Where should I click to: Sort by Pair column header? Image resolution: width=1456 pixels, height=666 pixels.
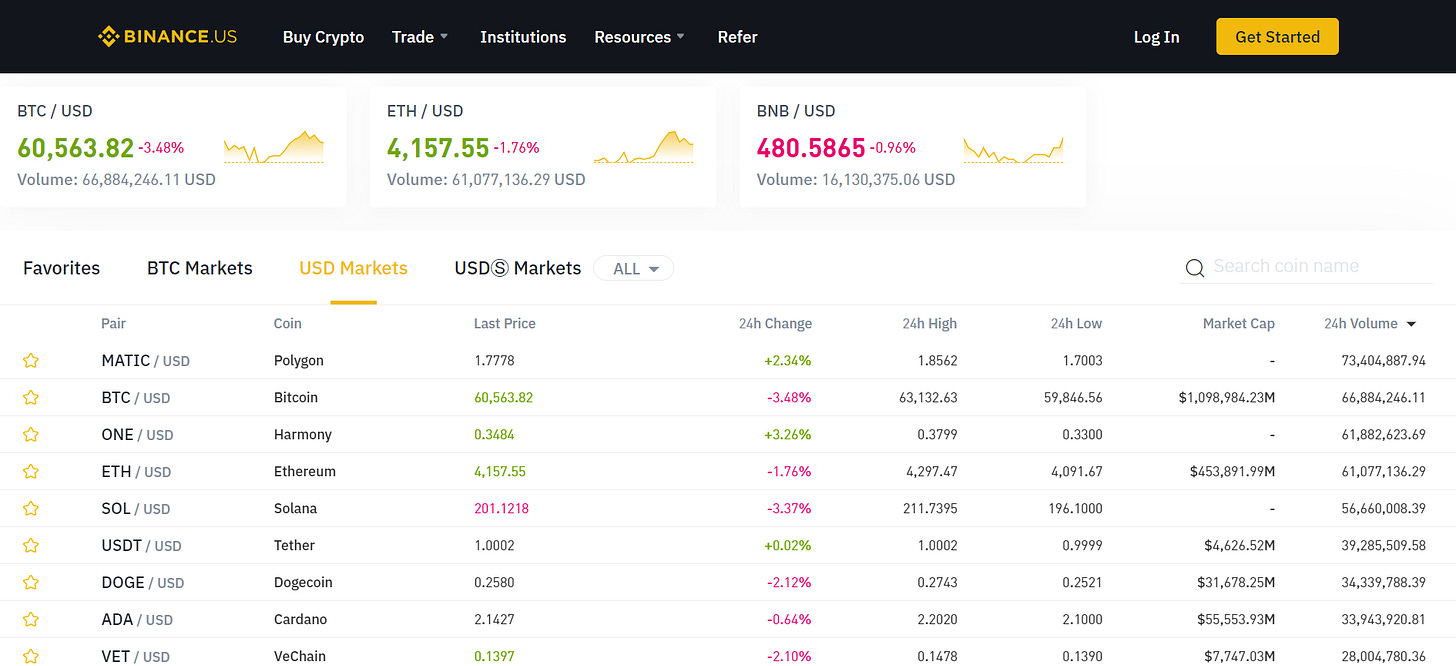coord(114,323)
